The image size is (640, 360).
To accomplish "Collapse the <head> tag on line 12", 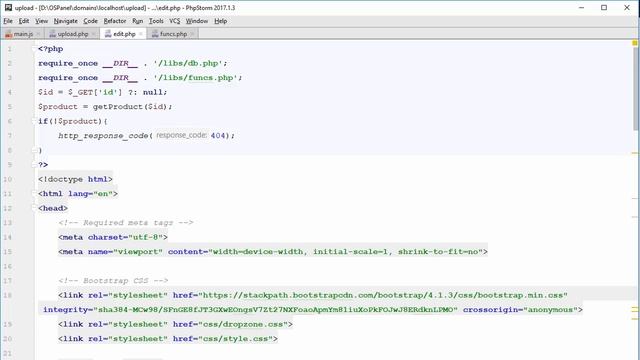I will point(34,208).
